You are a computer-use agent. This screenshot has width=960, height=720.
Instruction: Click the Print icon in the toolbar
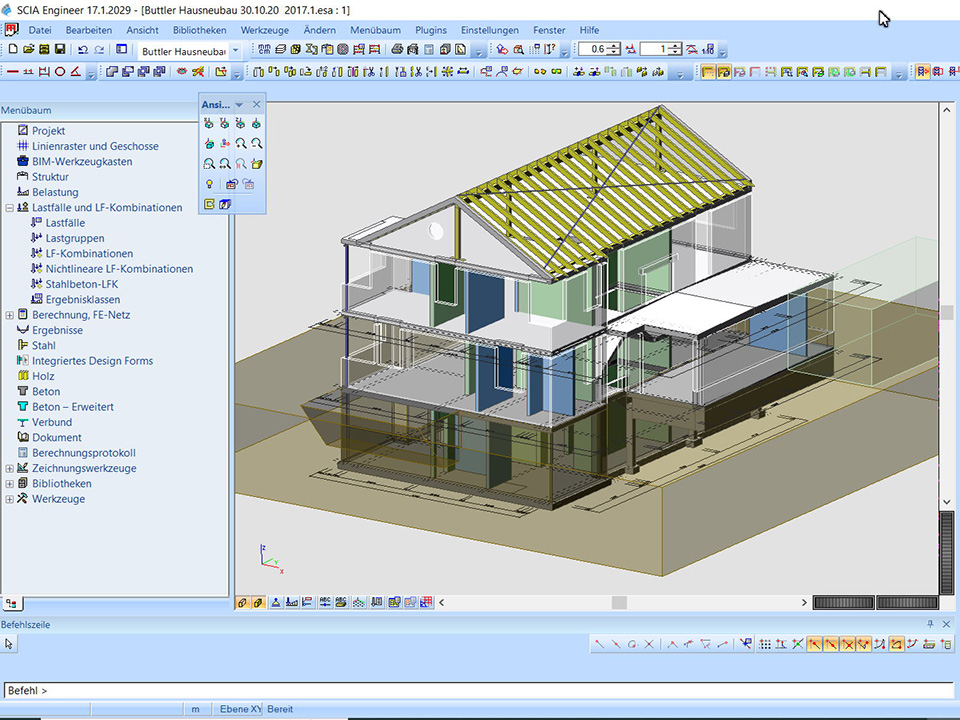397,49
